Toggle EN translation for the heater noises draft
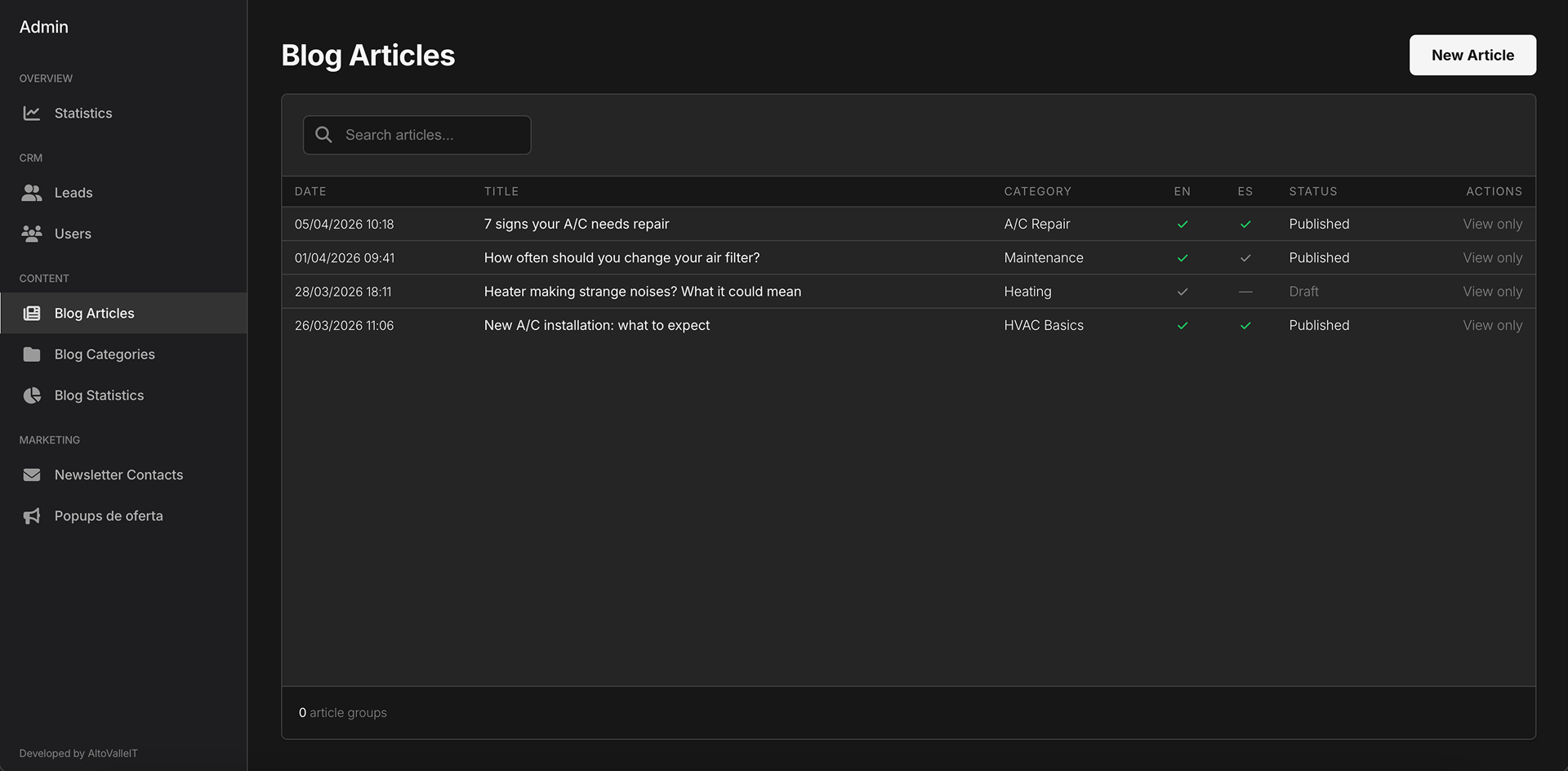The width and height of the screenshot is (1568, 771). click(1182, 291)
